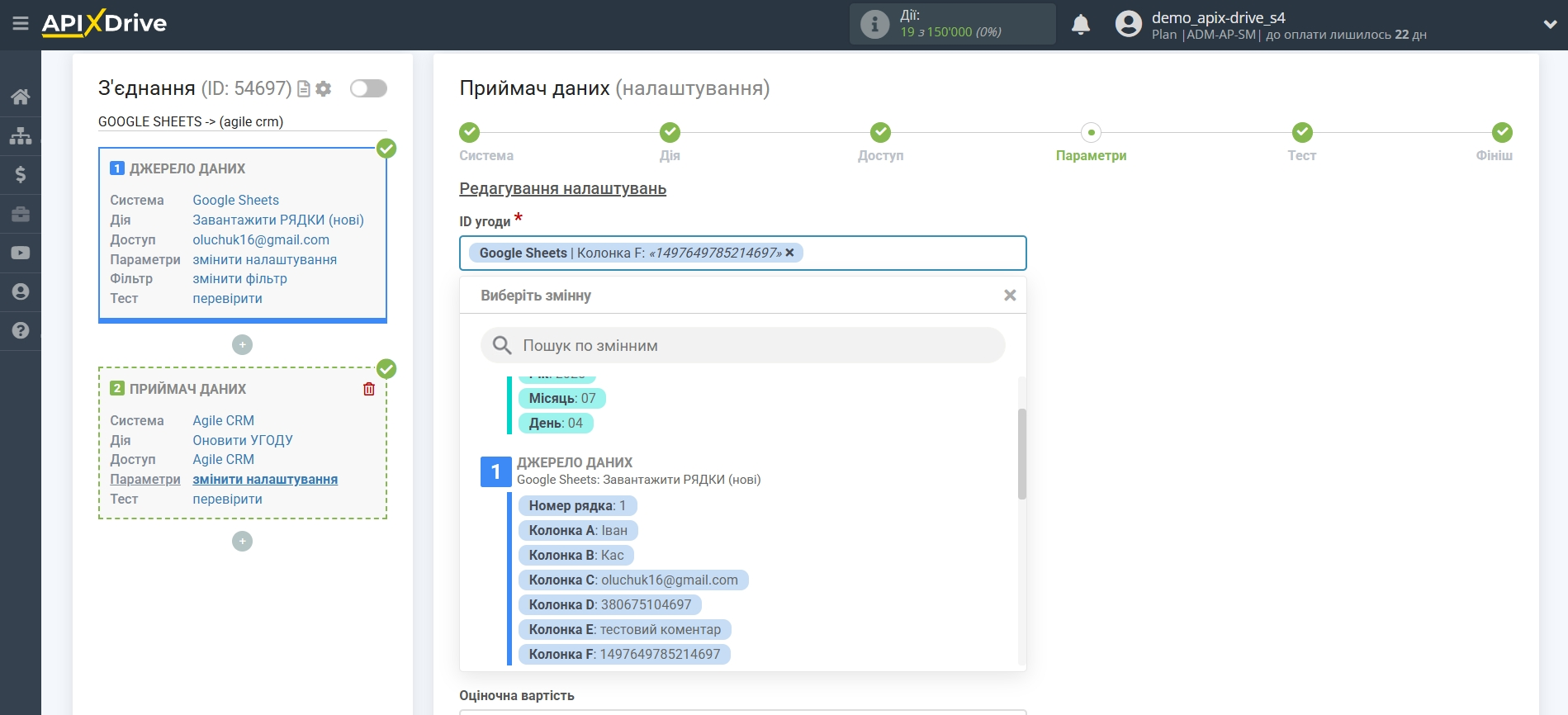
Task: Select Колонка E: тестовий коментар variable
Action: tap(625, 629)
